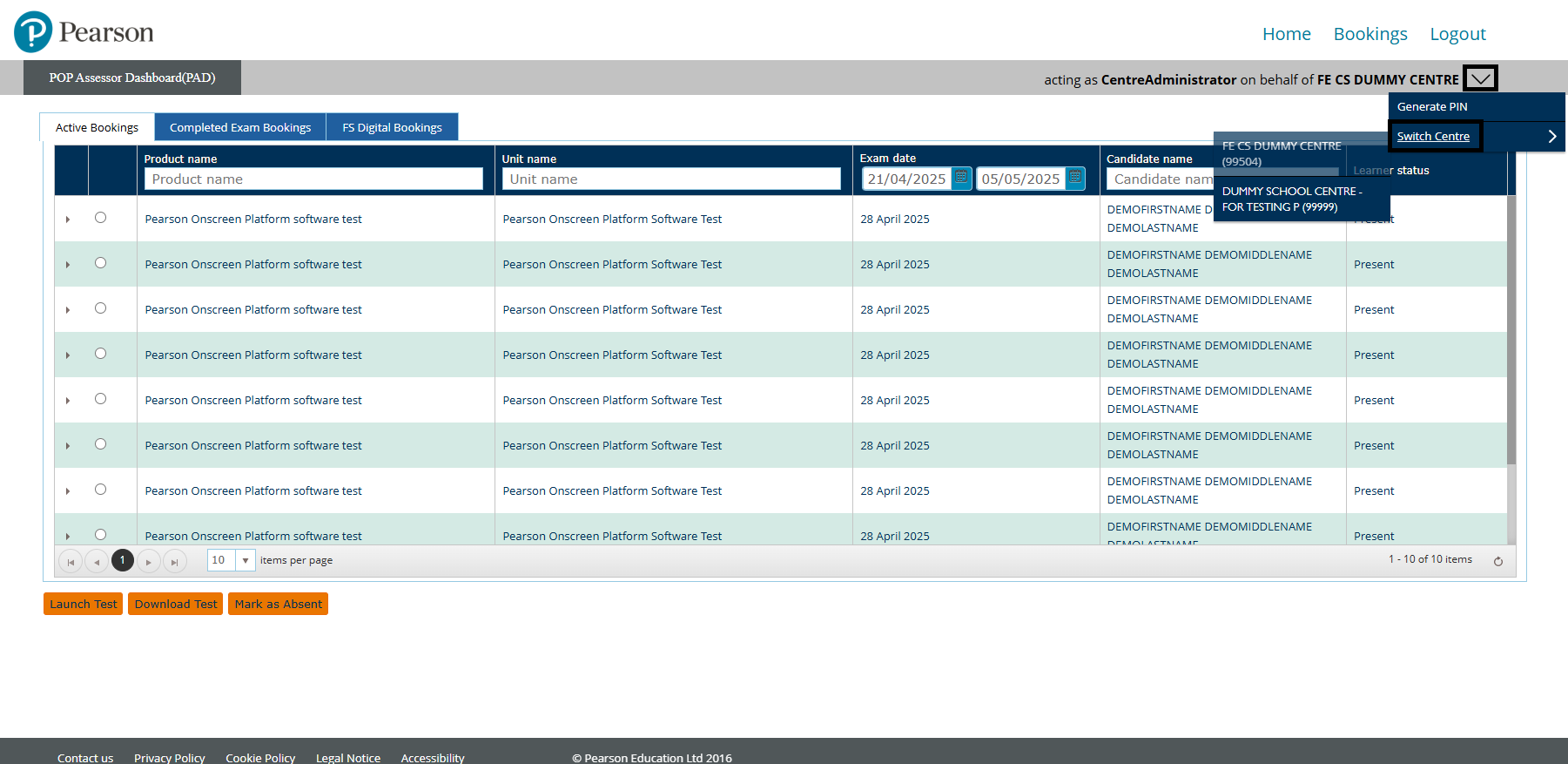Go to first page of results
Image resolution: width=1568 pixels, height=764 pixels.
[71, 562]
